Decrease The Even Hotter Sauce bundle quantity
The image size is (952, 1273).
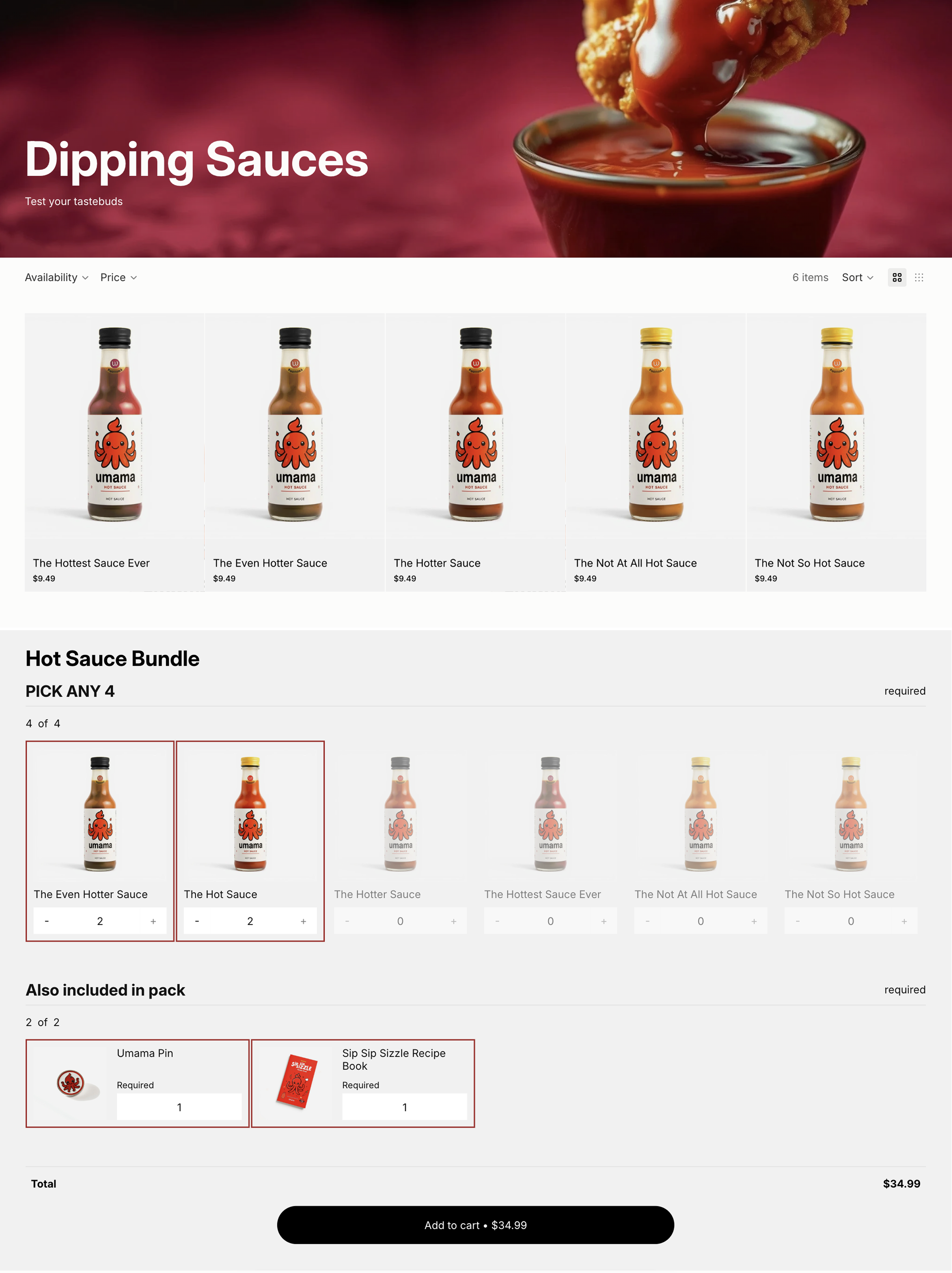47,921
